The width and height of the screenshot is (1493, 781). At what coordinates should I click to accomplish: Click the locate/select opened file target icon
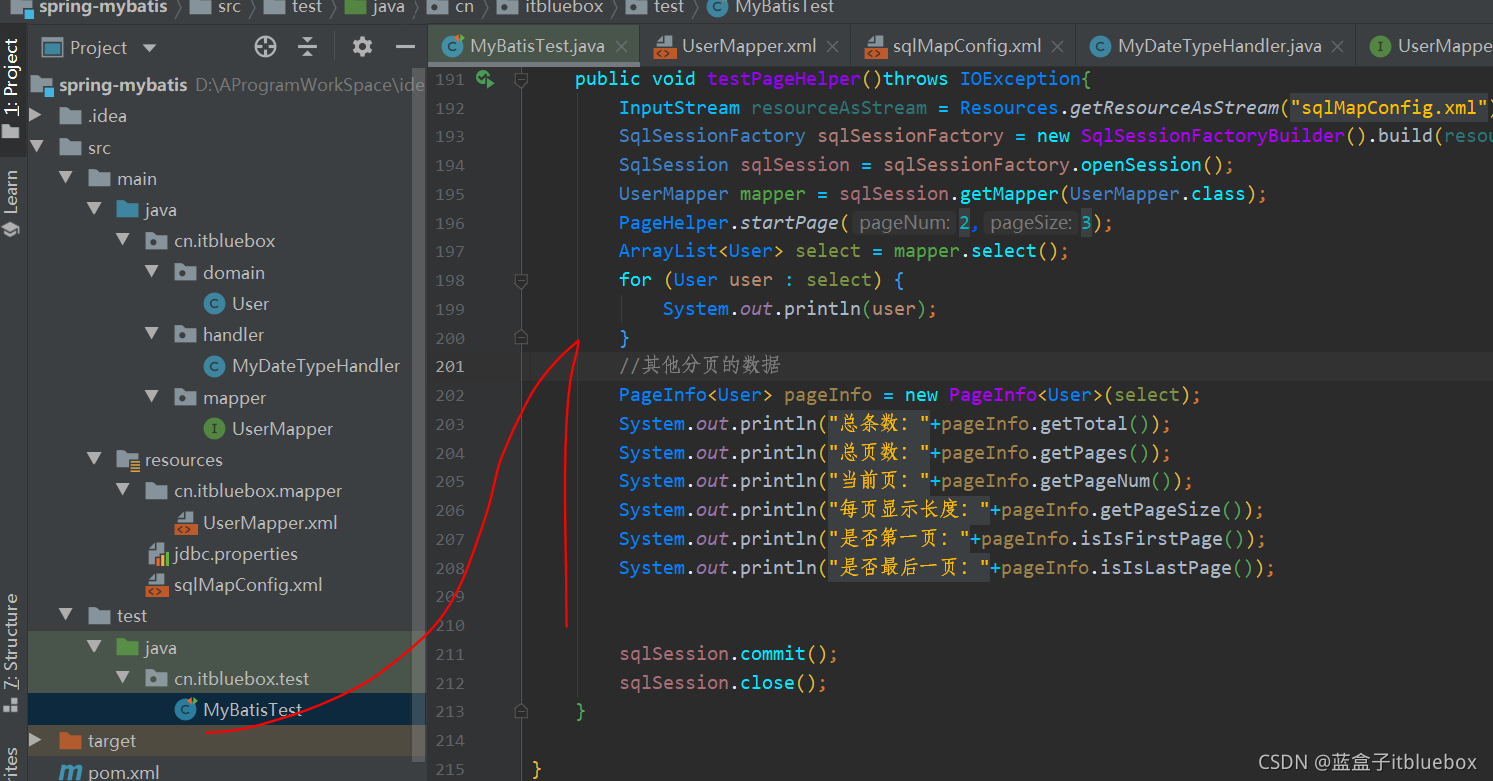(265, 47)
